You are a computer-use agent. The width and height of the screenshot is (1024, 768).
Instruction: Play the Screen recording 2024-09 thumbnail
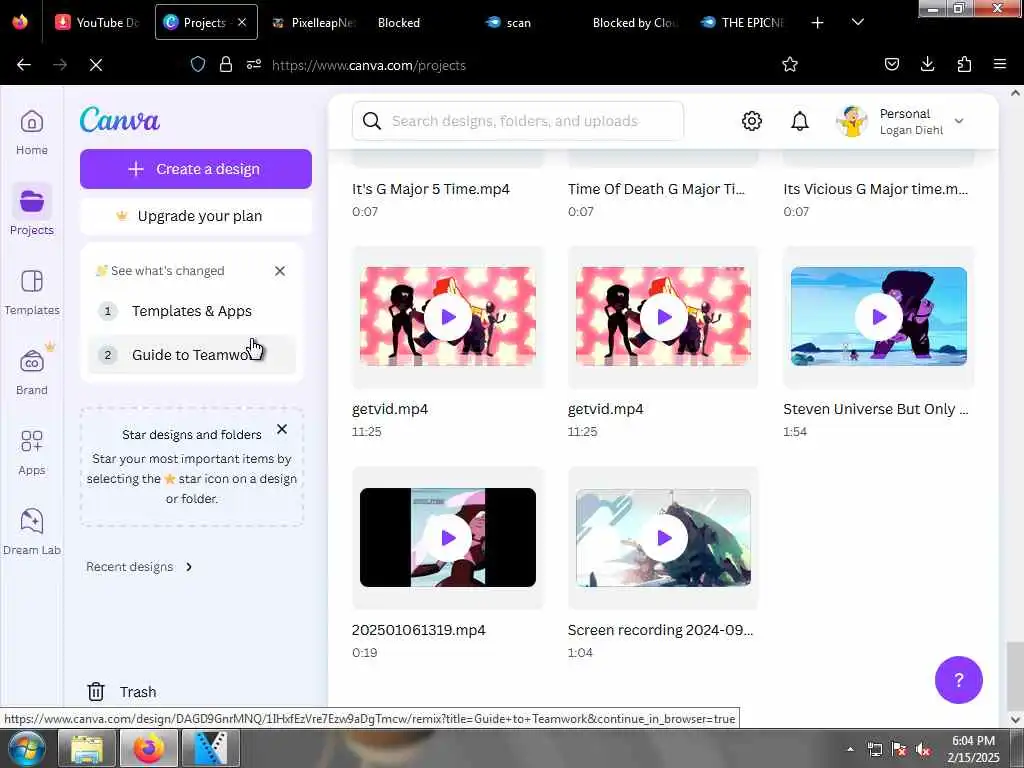click(664, 537)
